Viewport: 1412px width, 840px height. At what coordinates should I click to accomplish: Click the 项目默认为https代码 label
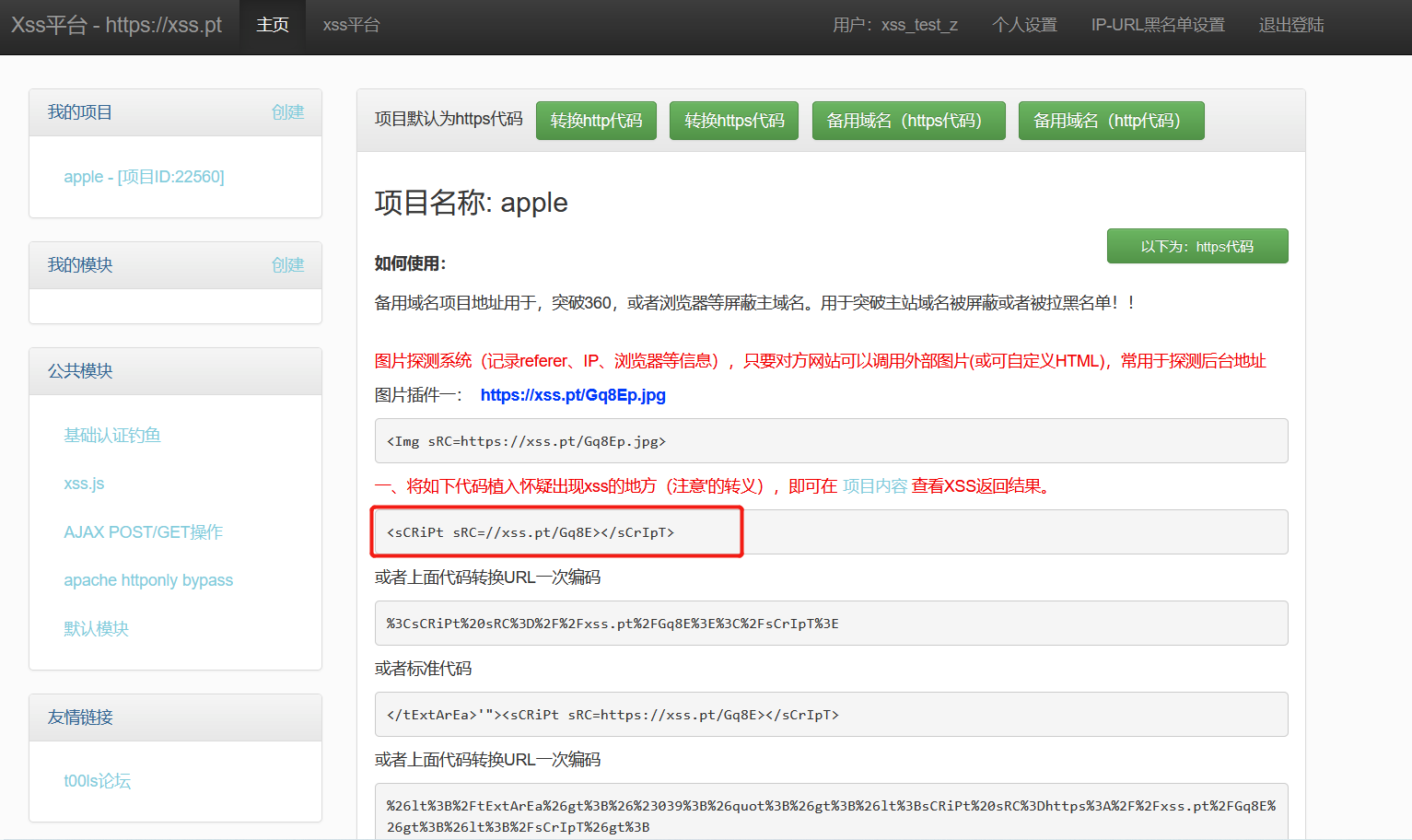(x=449, y=119)
